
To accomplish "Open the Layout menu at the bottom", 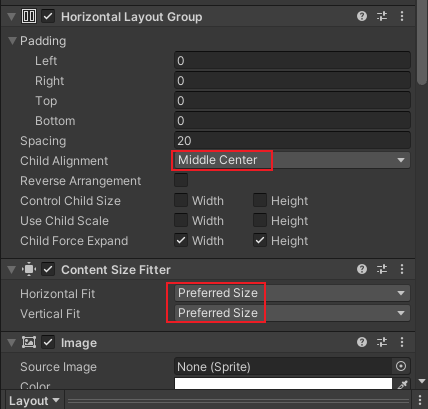I will tap(34, 401).
